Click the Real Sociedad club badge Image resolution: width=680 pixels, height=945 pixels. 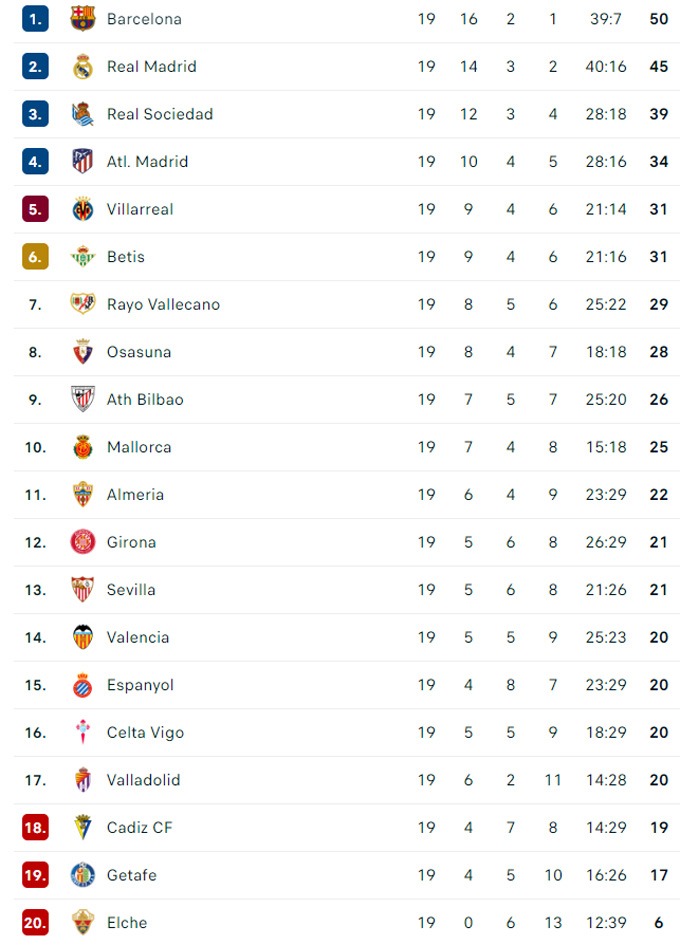[x=83, y=114]
